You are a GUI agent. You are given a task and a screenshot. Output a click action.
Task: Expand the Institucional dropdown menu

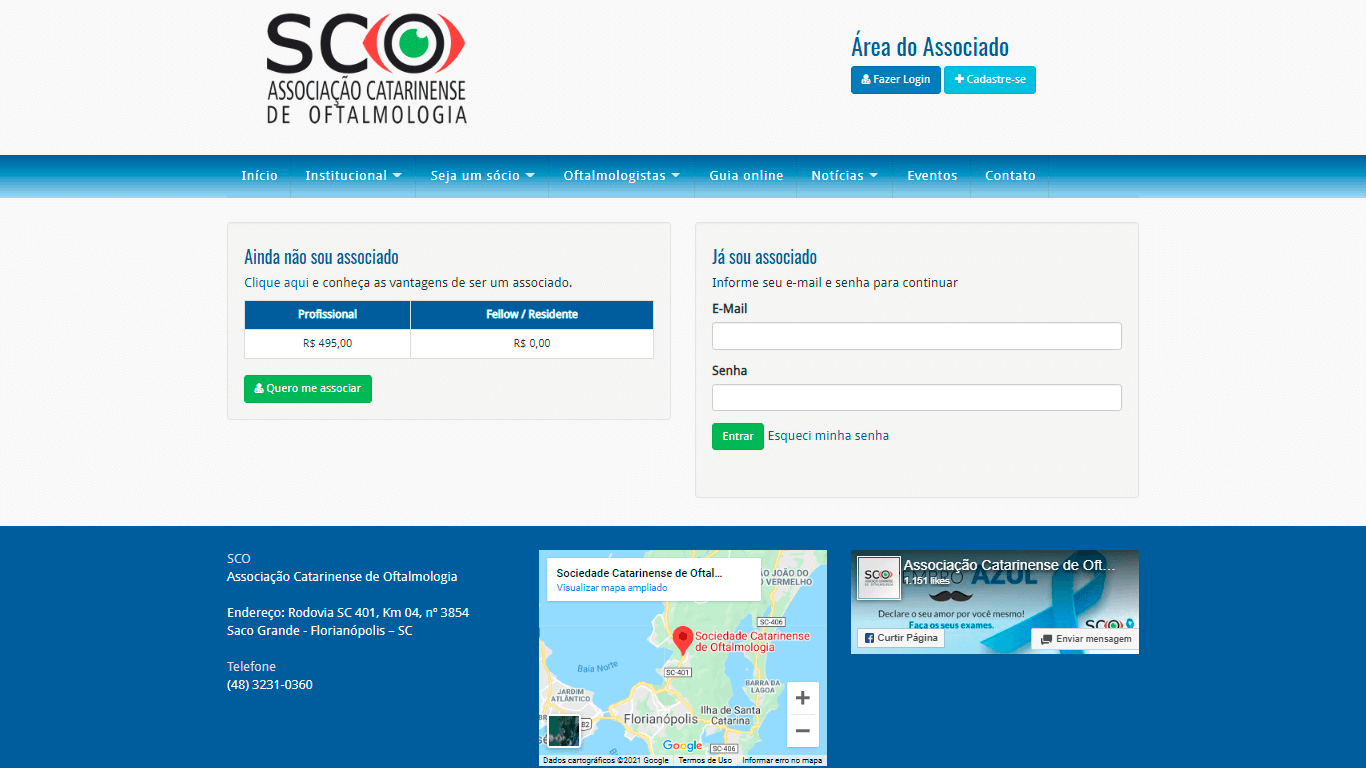pyautogui.click(x=353, y=176)
